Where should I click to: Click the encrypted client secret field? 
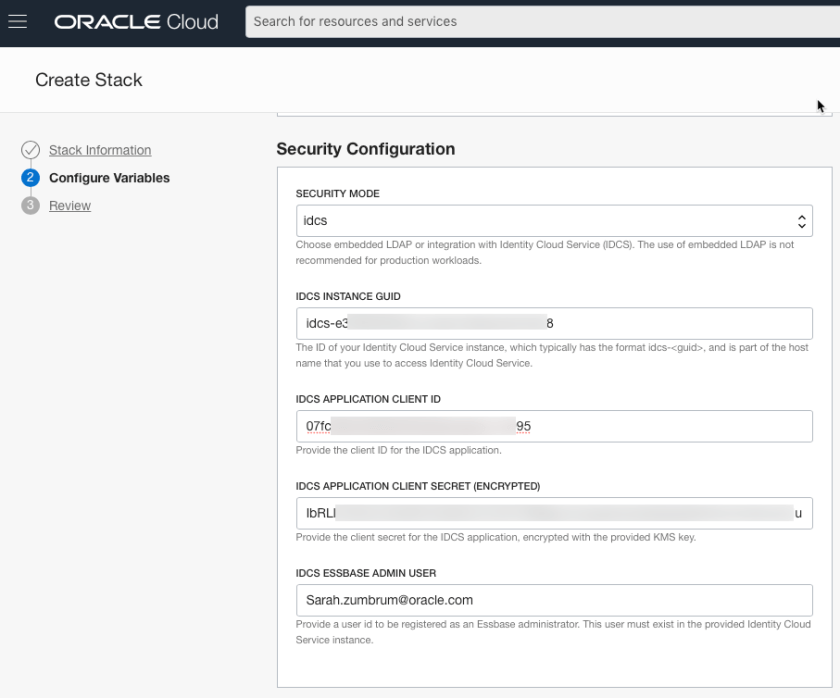point(553,513)
